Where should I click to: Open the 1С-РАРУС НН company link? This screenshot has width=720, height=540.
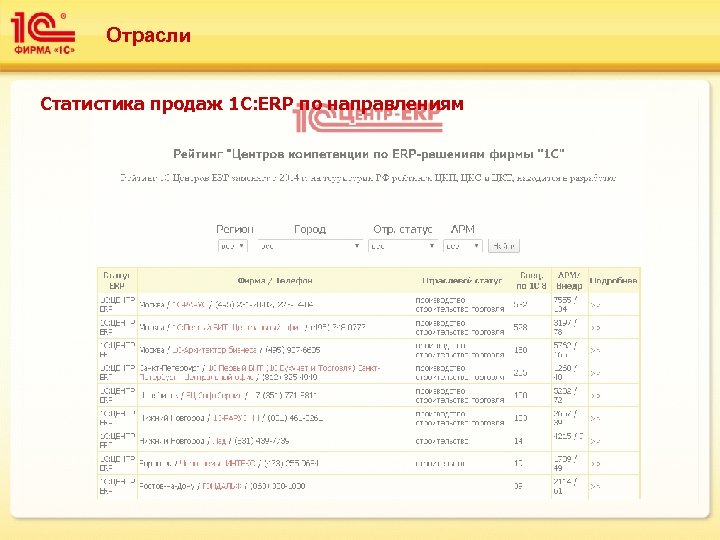(x=237, y=418)
